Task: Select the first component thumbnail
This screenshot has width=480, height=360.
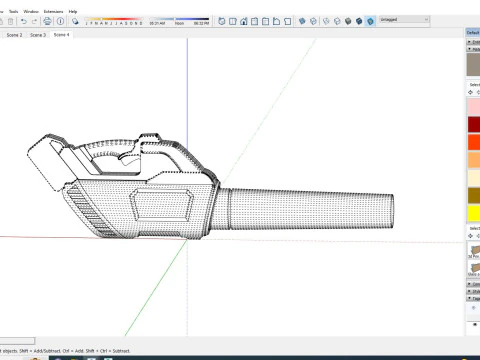Action: point(474,251)
